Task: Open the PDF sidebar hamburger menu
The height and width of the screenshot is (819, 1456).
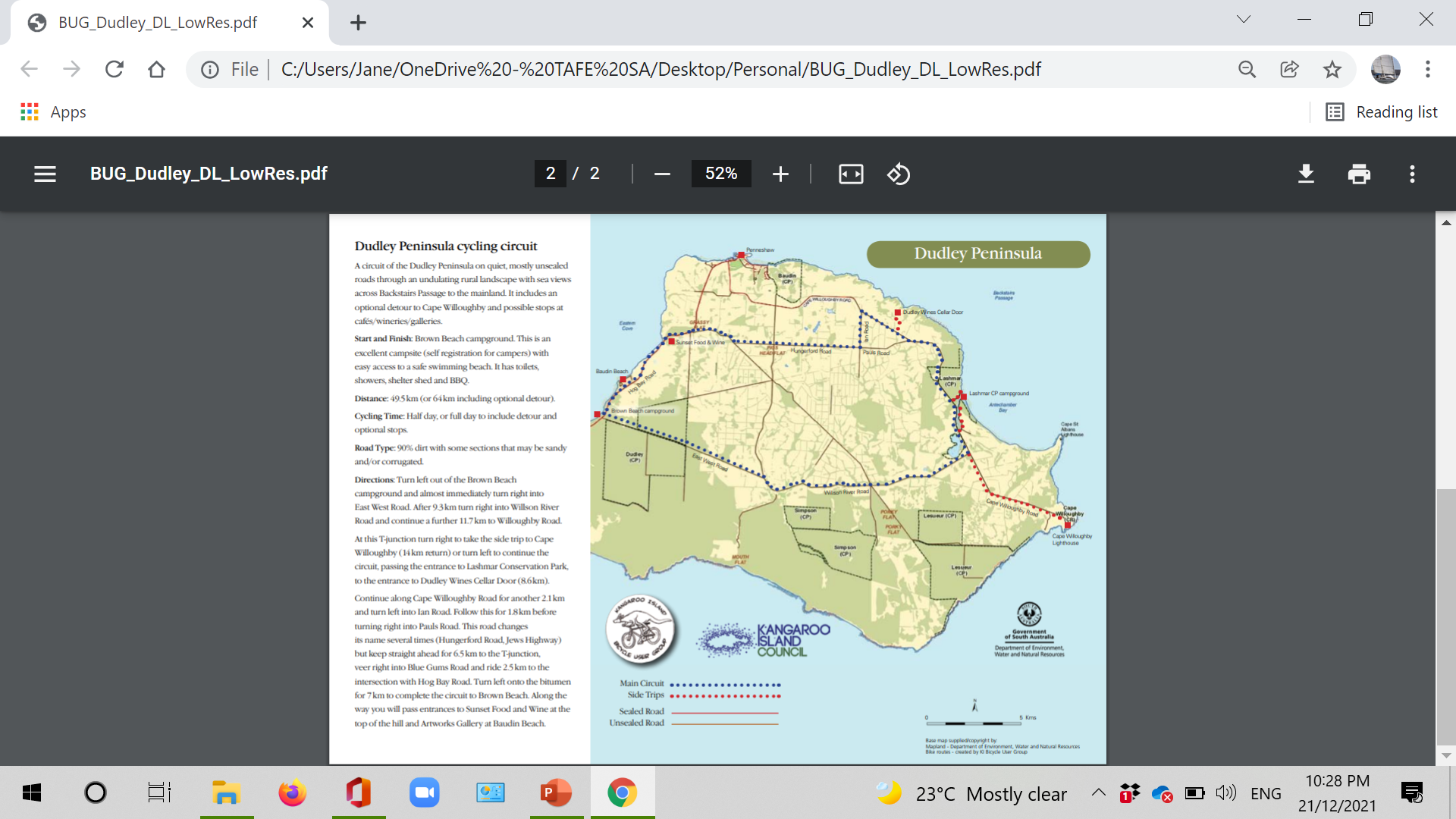Action: click(45, 174)
